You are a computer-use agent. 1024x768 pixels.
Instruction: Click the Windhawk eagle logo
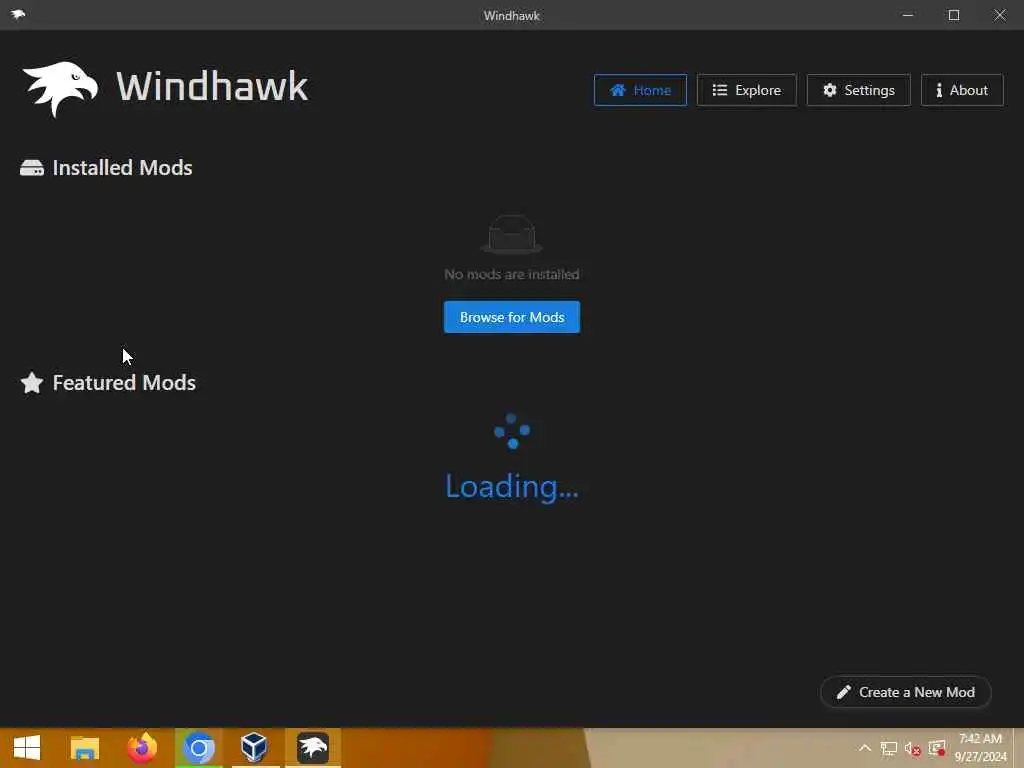point(60,88)
